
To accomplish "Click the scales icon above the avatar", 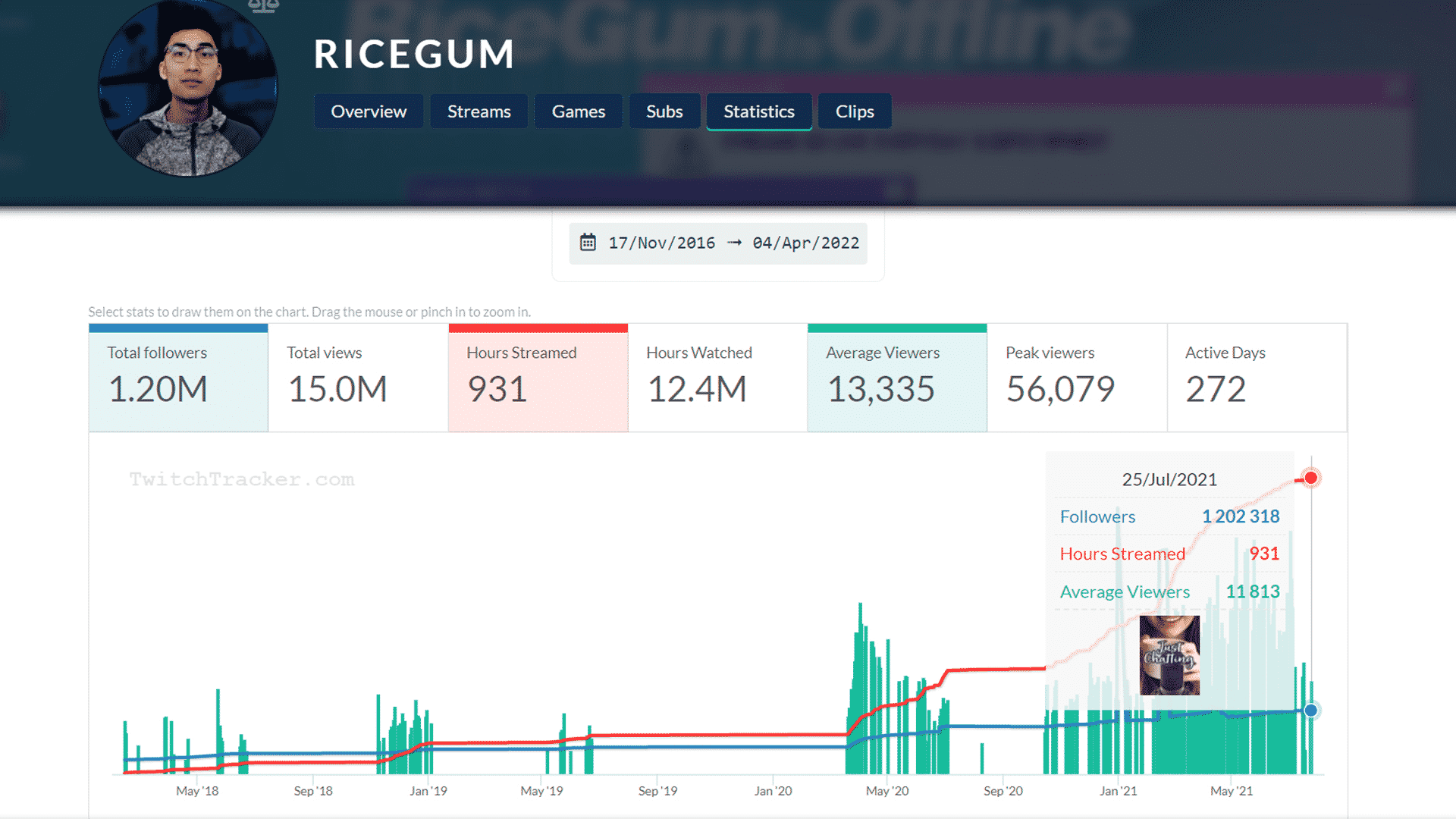I will [263, 6].
